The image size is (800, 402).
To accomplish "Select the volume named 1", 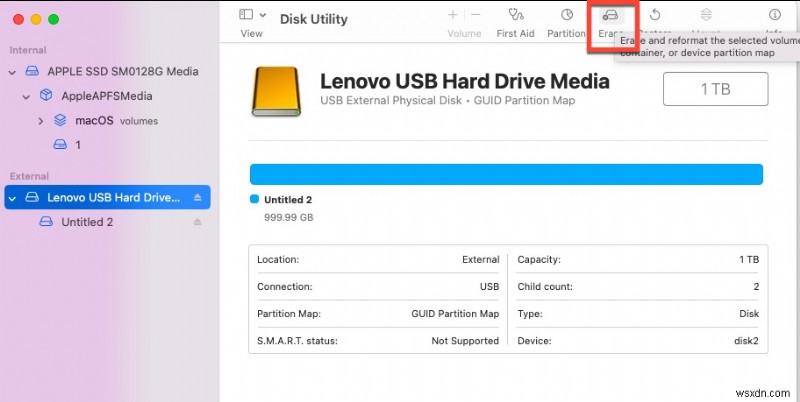I will [78, 145].
